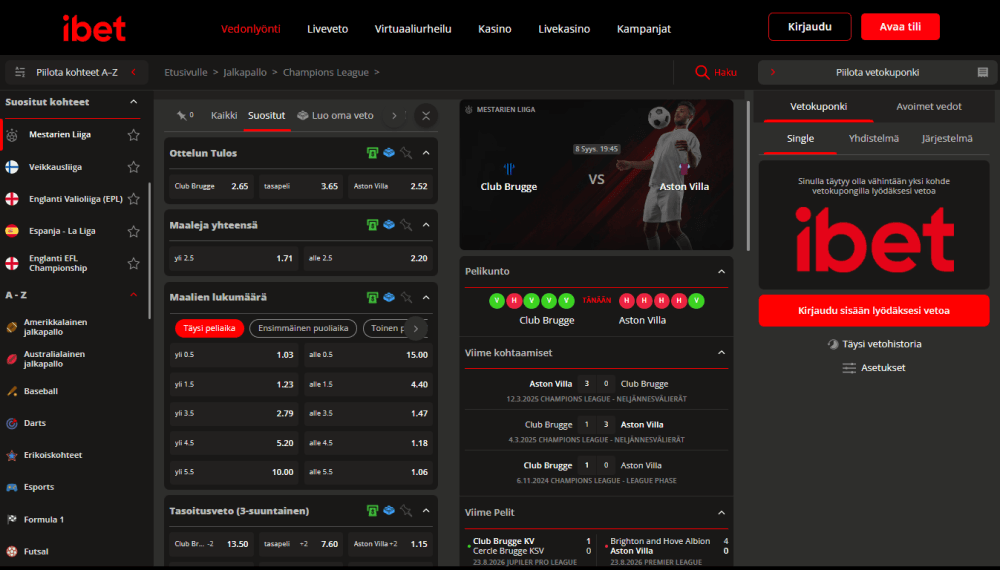This screenshot has width=1000, height=570.
Task: Click blue cube icon in Maaleja yhteensä header
Action: 389,225
